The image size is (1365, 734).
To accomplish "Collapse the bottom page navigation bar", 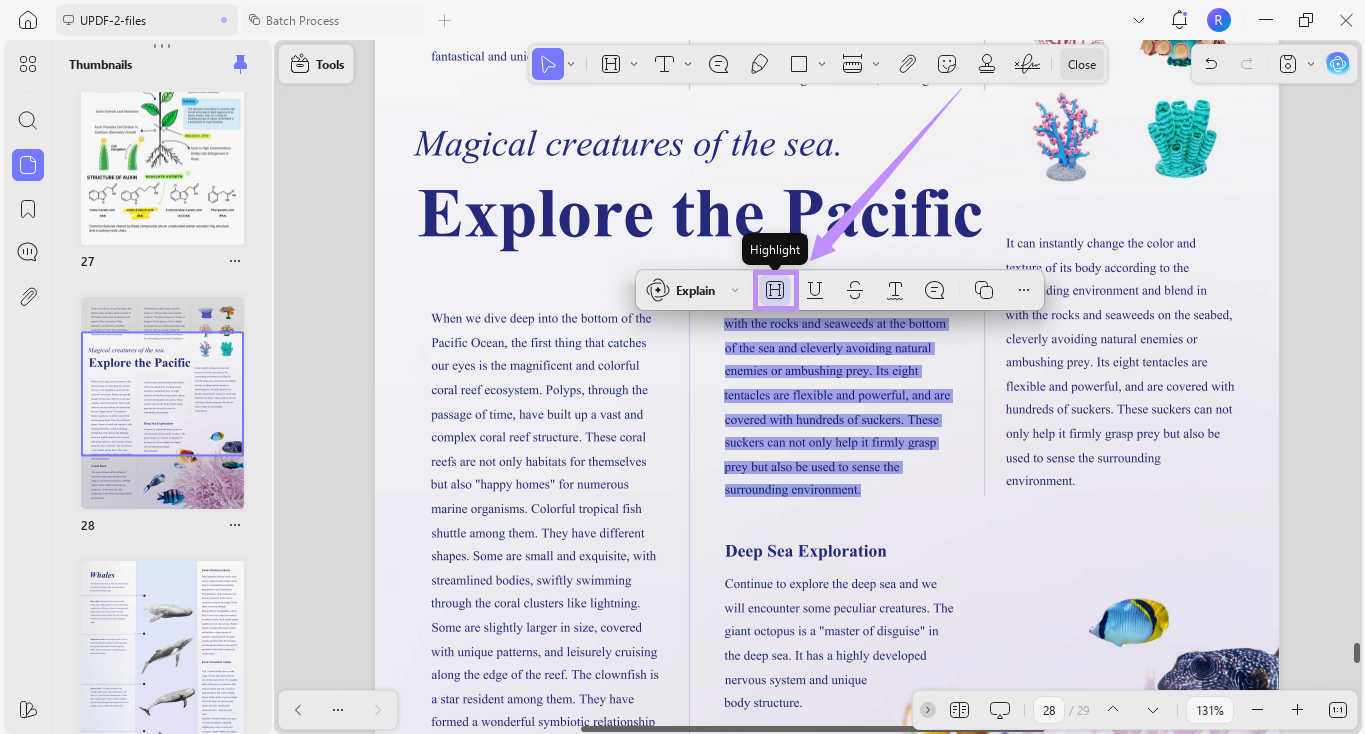I will [928, 710].
